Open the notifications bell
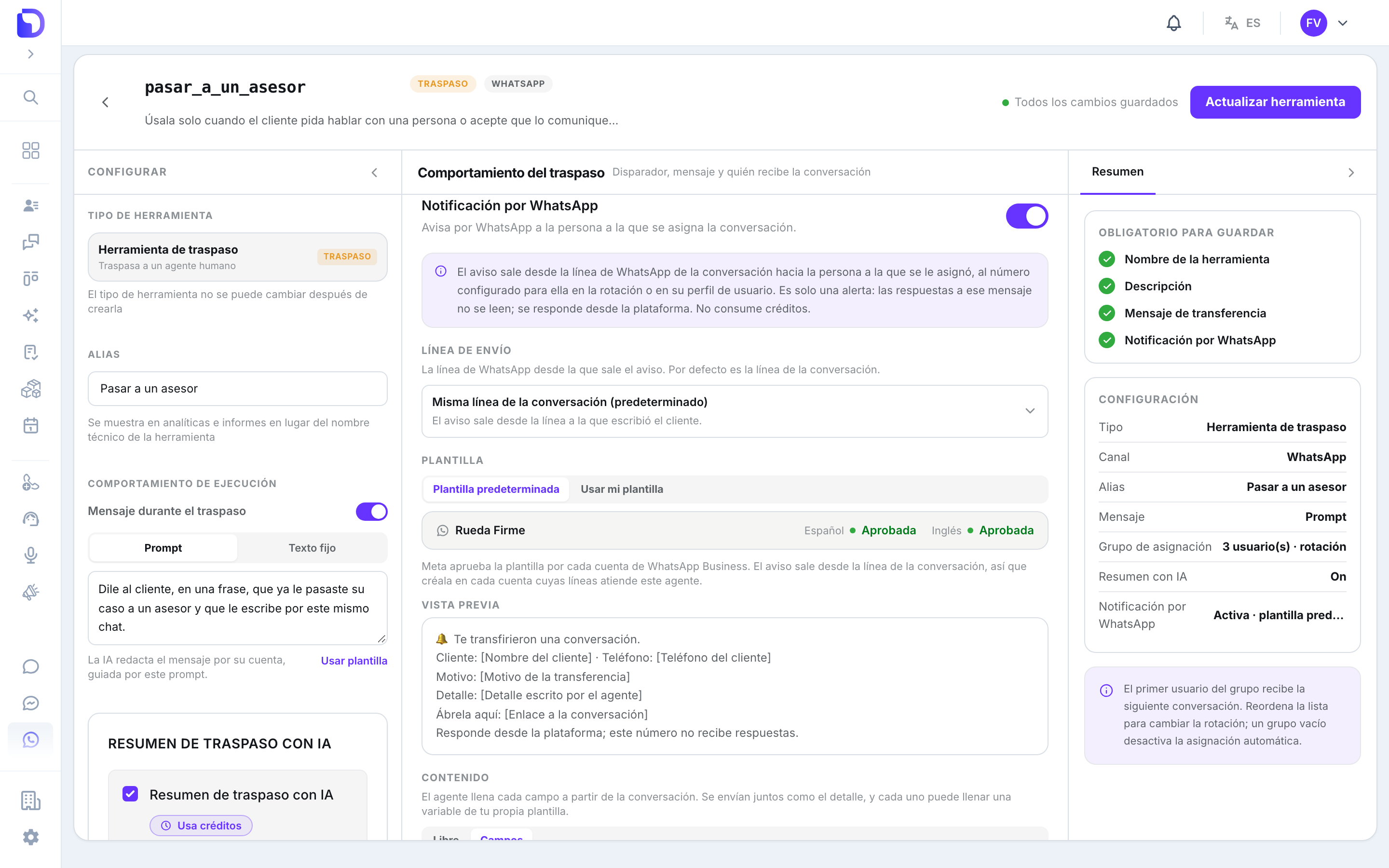Screen dimensions: 1389x868 point(1174,23)
